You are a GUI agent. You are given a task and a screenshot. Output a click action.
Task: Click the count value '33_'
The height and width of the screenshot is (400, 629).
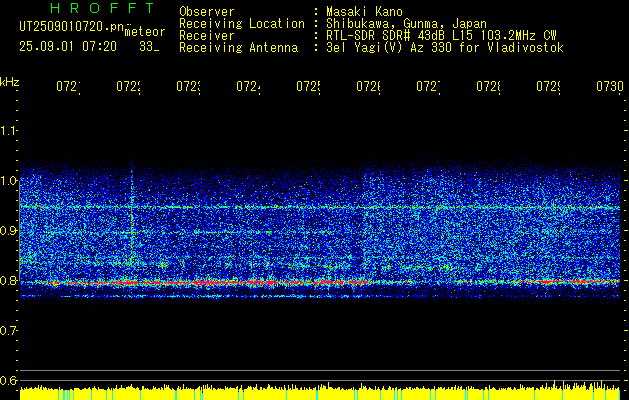pyautogui.click(x=149, y=47)
